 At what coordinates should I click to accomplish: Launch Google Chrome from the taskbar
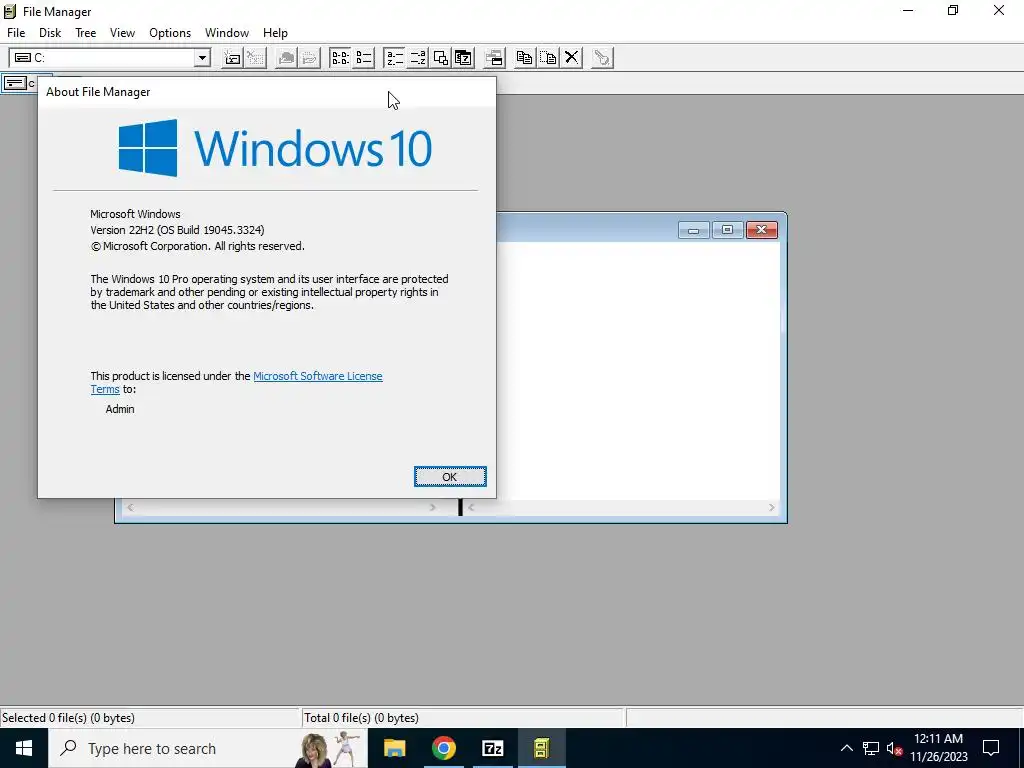click(x=443, y=748)
